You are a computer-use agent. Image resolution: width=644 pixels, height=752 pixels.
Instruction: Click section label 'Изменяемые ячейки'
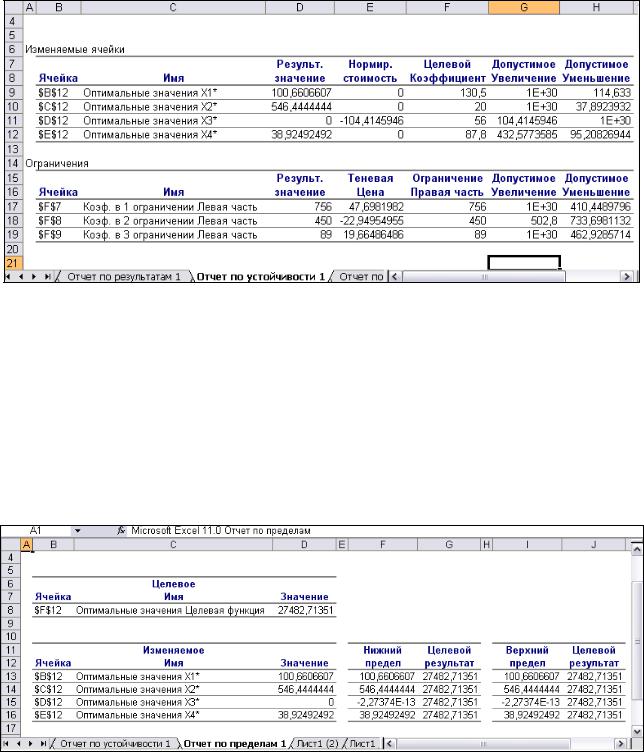75,49
